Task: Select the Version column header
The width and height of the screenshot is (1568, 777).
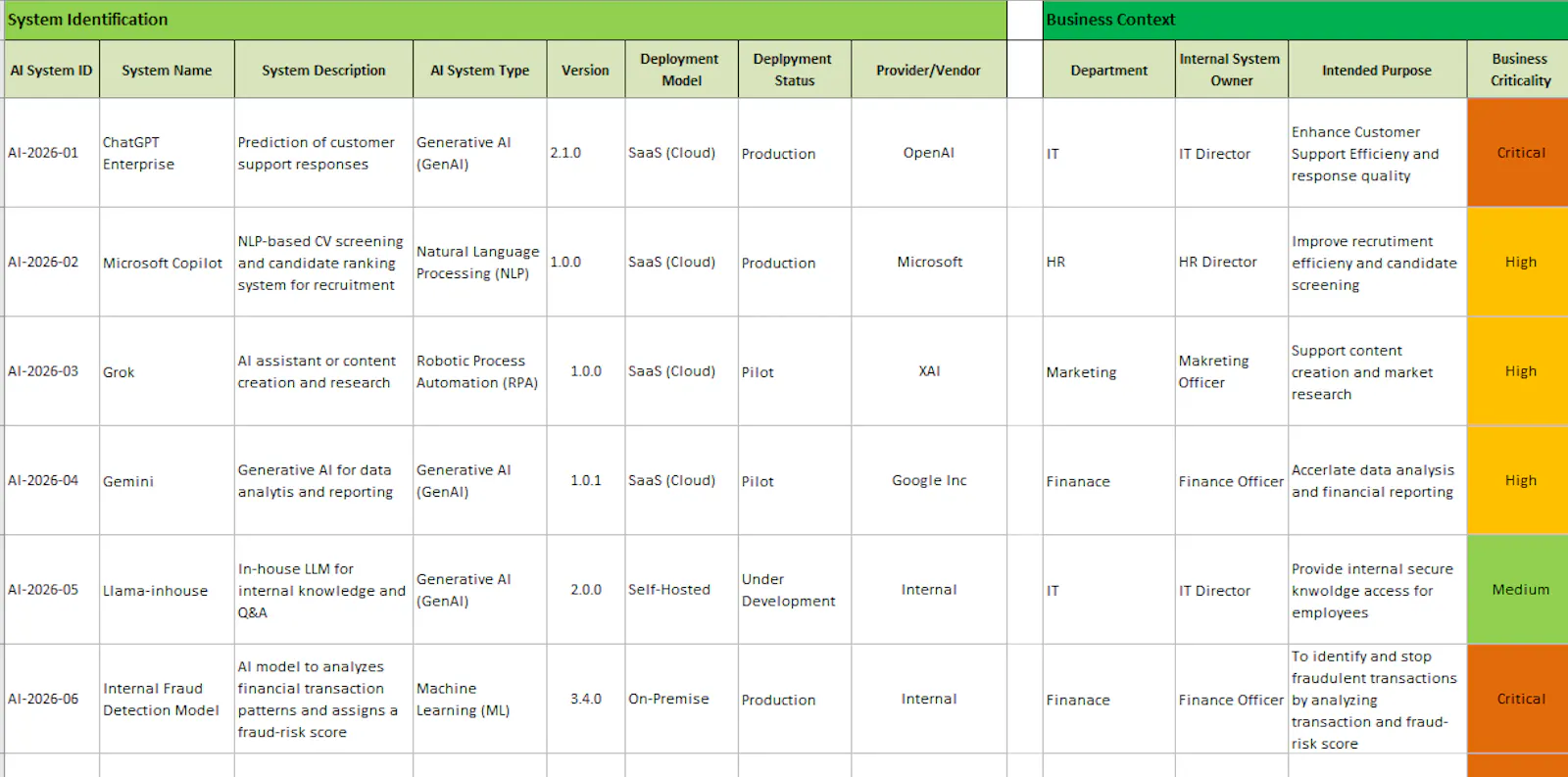Action: click(x=585, y=70)
